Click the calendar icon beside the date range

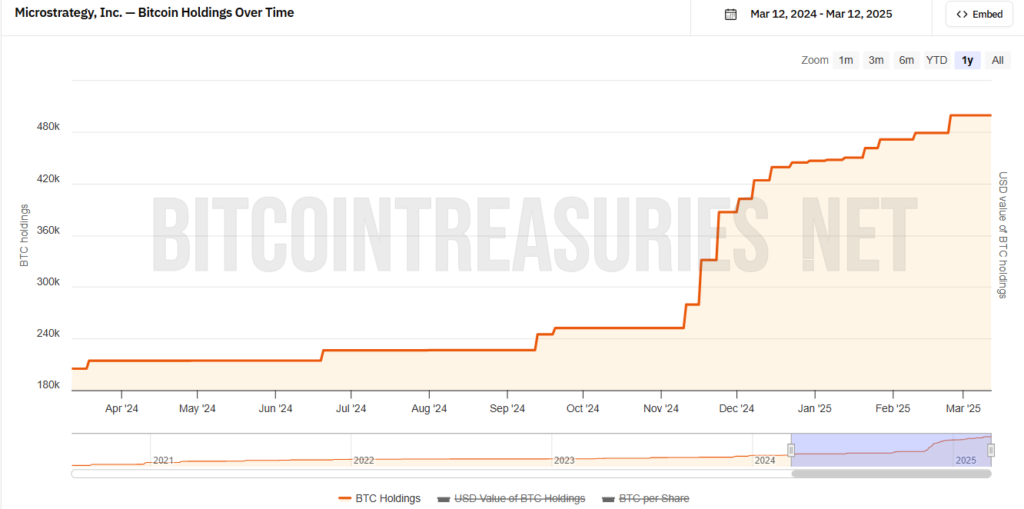(x=731, y=14)
